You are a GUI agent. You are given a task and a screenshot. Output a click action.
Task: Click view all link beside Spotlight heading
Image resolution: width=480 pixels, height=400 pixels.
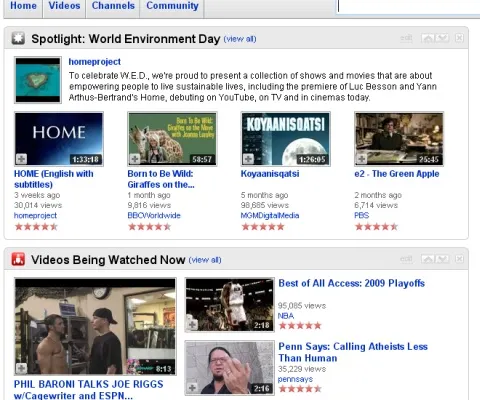240,39
